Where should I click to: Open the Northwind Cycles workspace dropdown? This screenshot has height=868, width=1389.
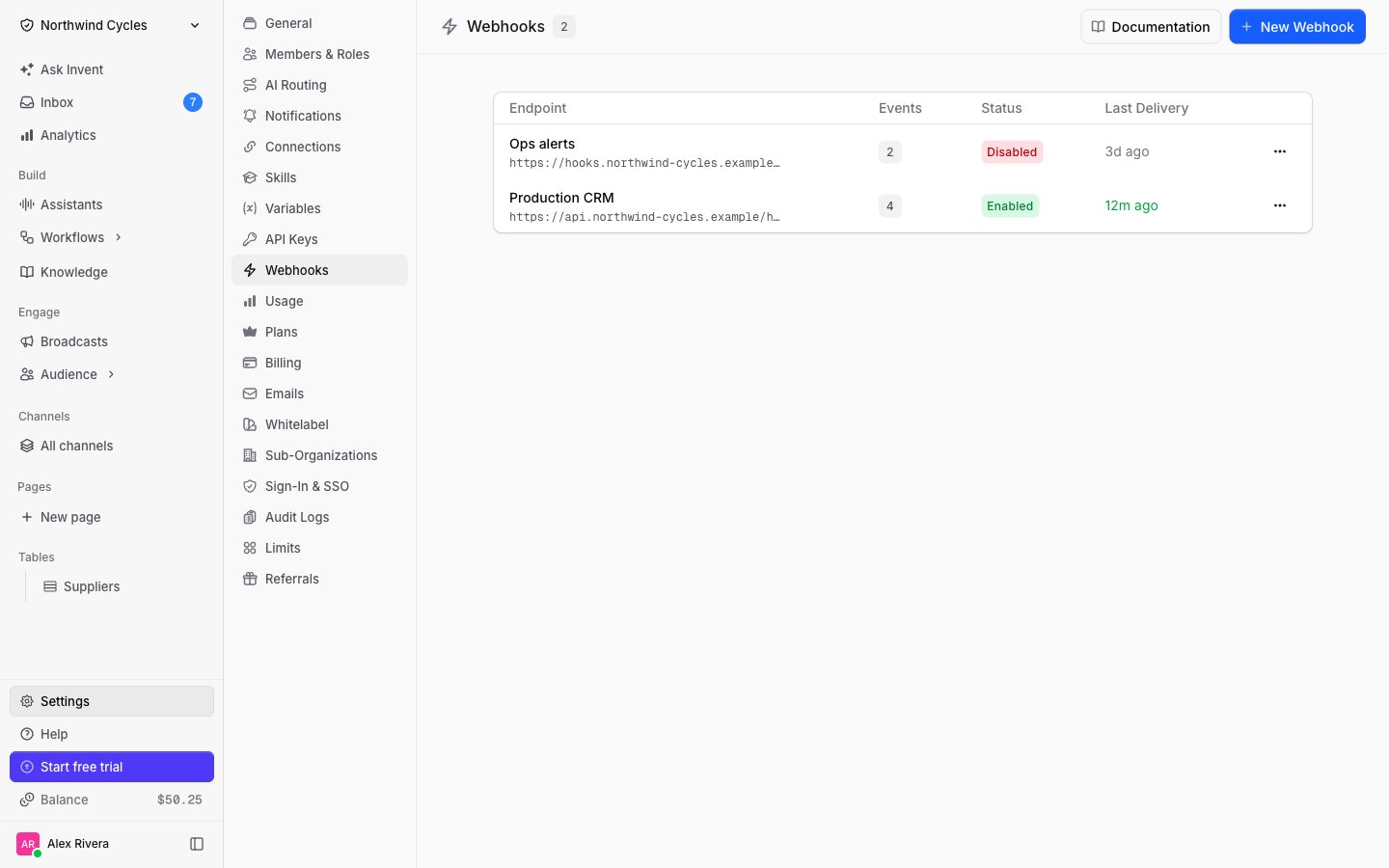tap(111, 25)
